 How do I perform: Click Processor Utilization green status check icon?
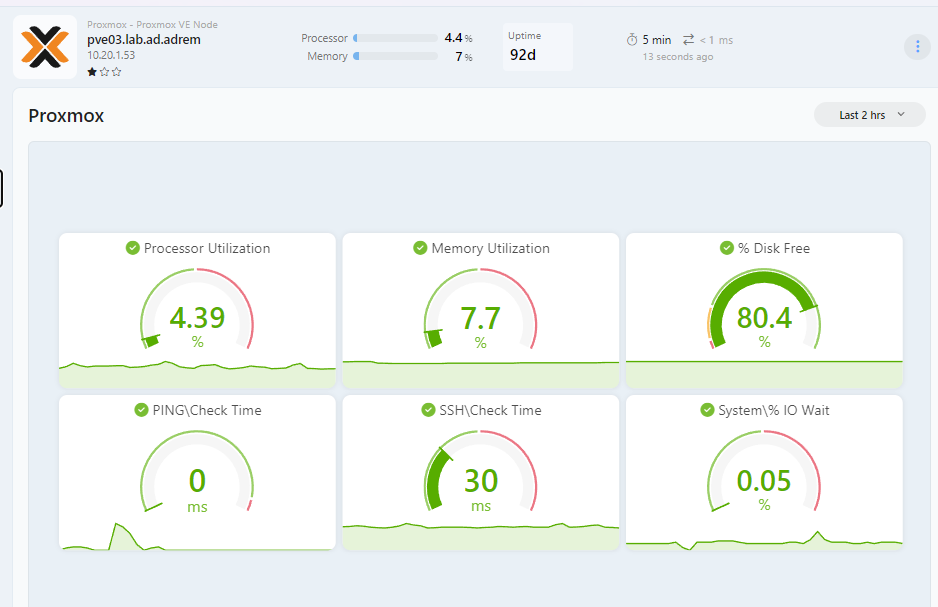coord(133,248)
